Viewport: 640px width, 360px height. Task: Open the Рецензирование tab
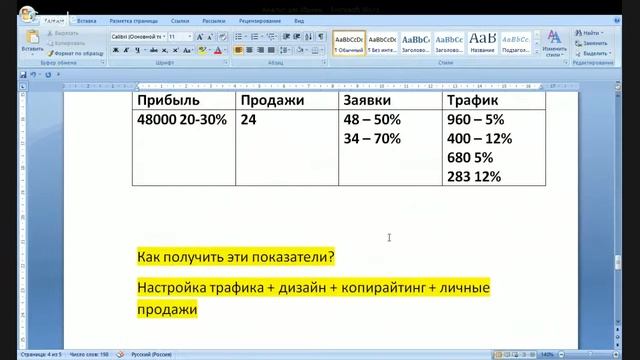260,21
